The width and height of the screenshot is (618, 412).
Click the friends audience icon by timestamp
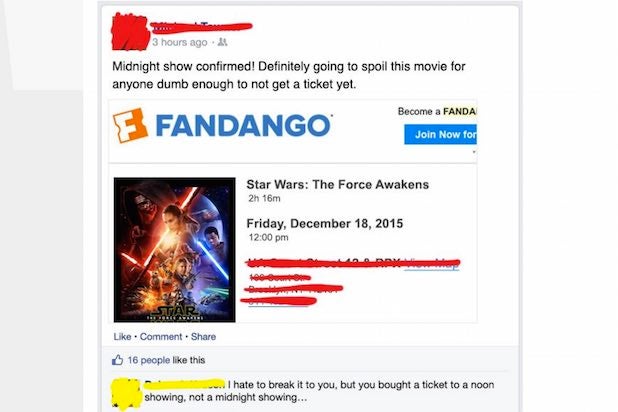[x=223, y=42]
